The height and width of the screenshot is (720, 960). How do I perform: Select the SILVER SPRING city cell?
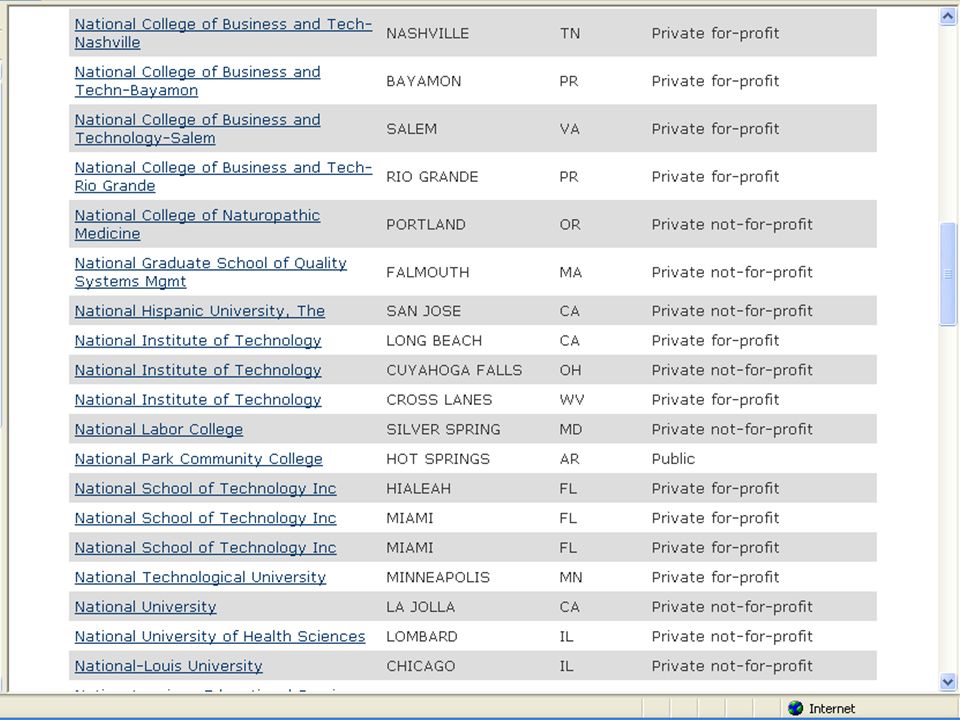tap(443, 429)
